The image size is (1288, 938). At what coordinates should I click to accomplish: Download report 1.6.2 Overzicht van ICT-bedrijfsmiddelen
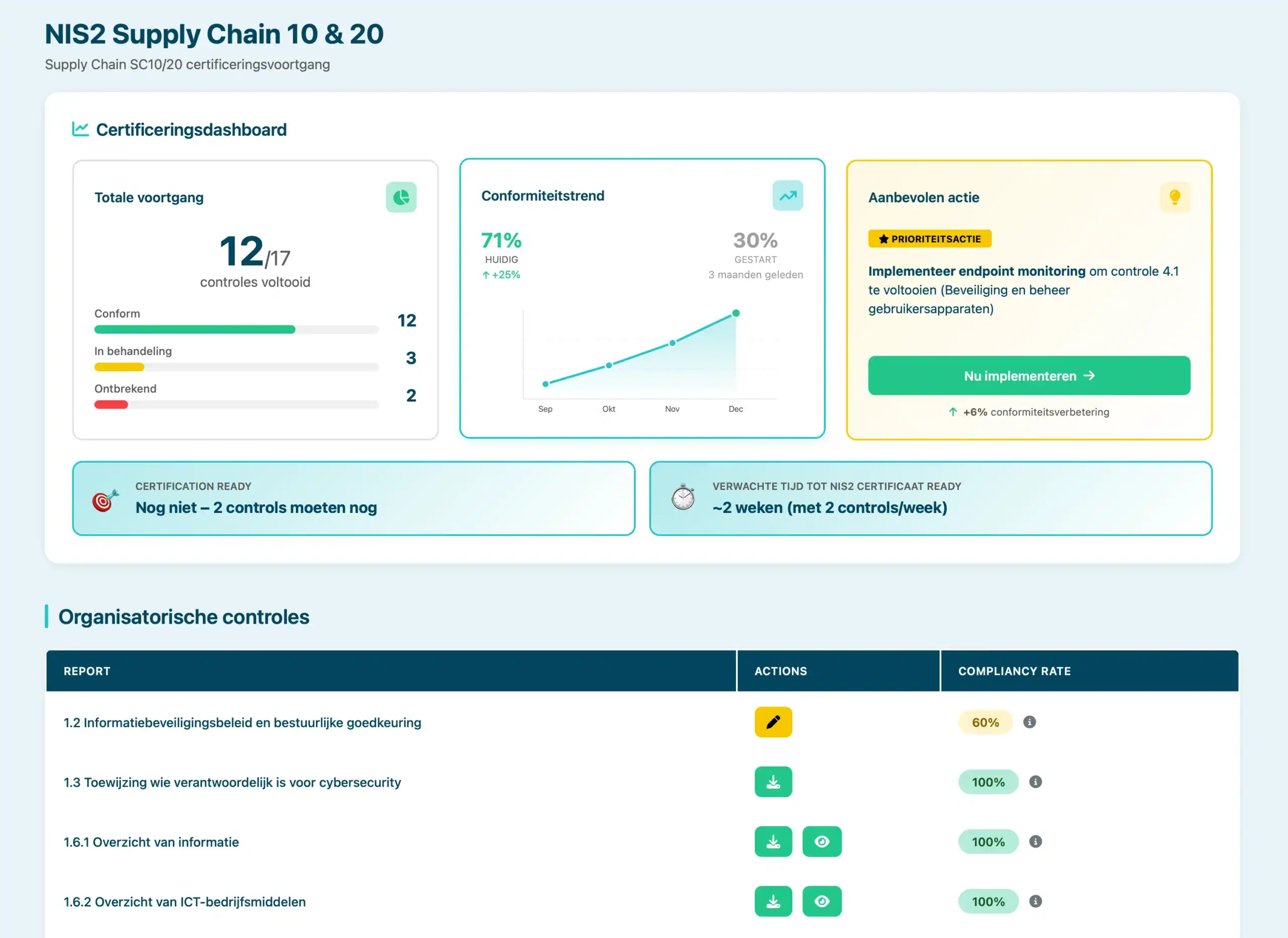click(x=773, y=901)
